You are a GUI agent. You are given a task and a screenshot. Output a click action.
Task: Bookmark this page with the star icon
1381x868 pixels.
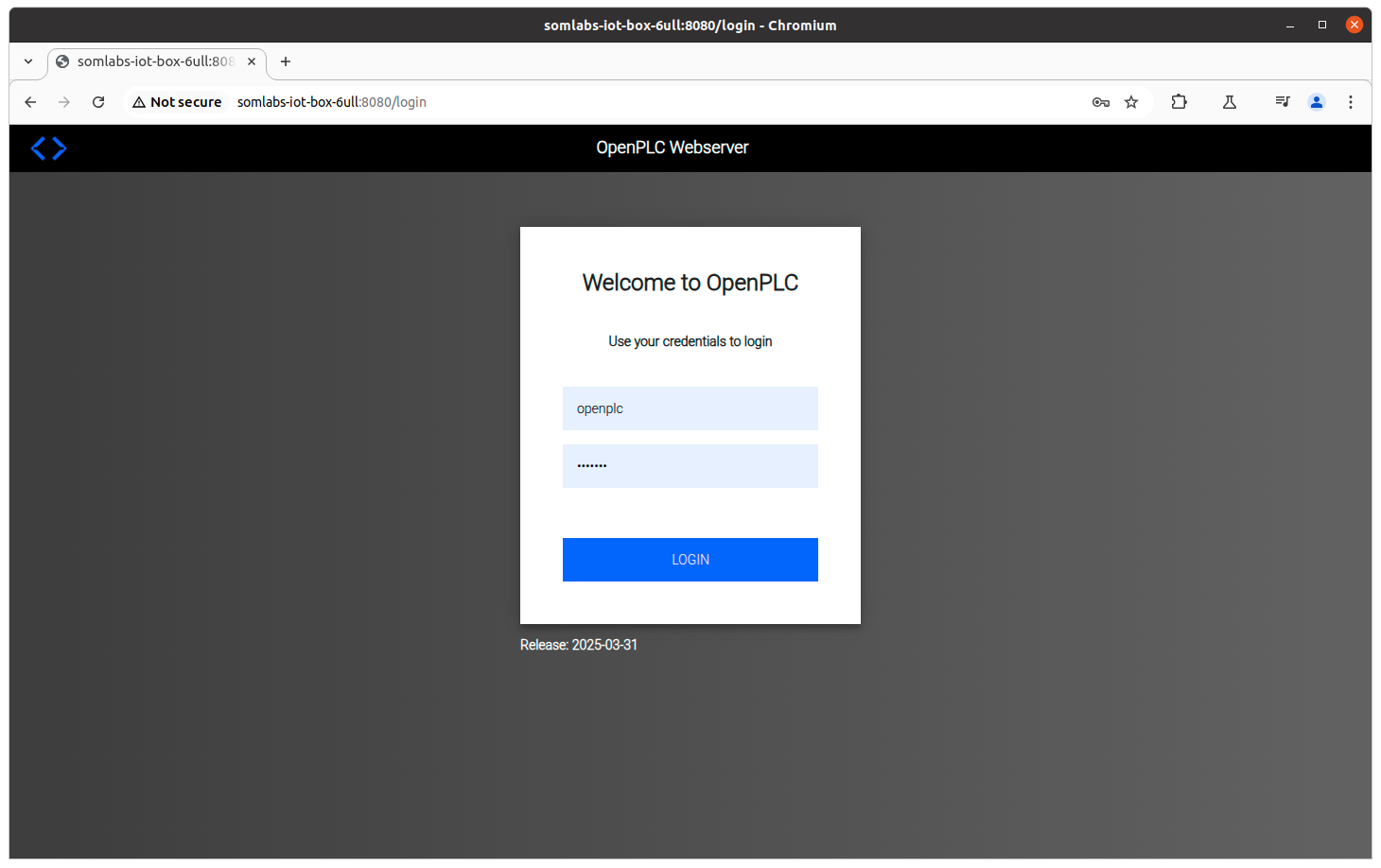point(1131,102)
